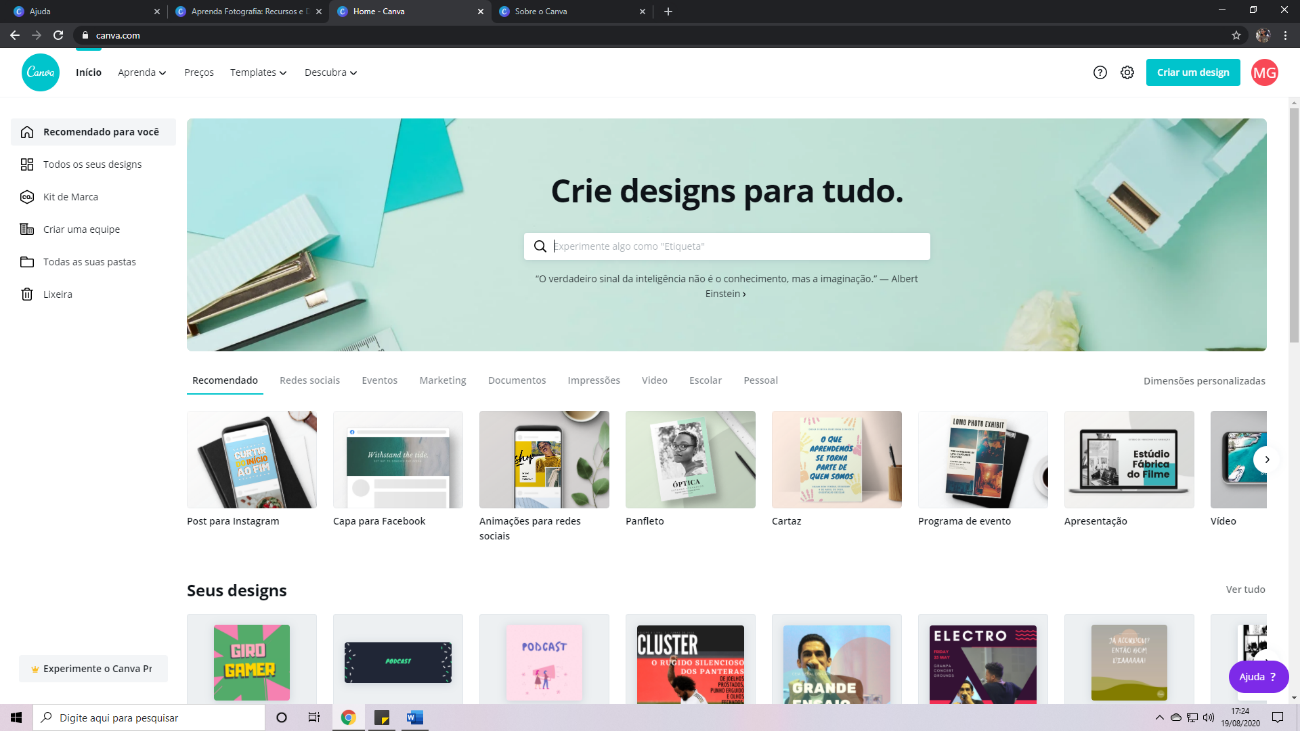
Task: Switch to the Sobre o Canva browser tab
Action: [x=570, y=11]
